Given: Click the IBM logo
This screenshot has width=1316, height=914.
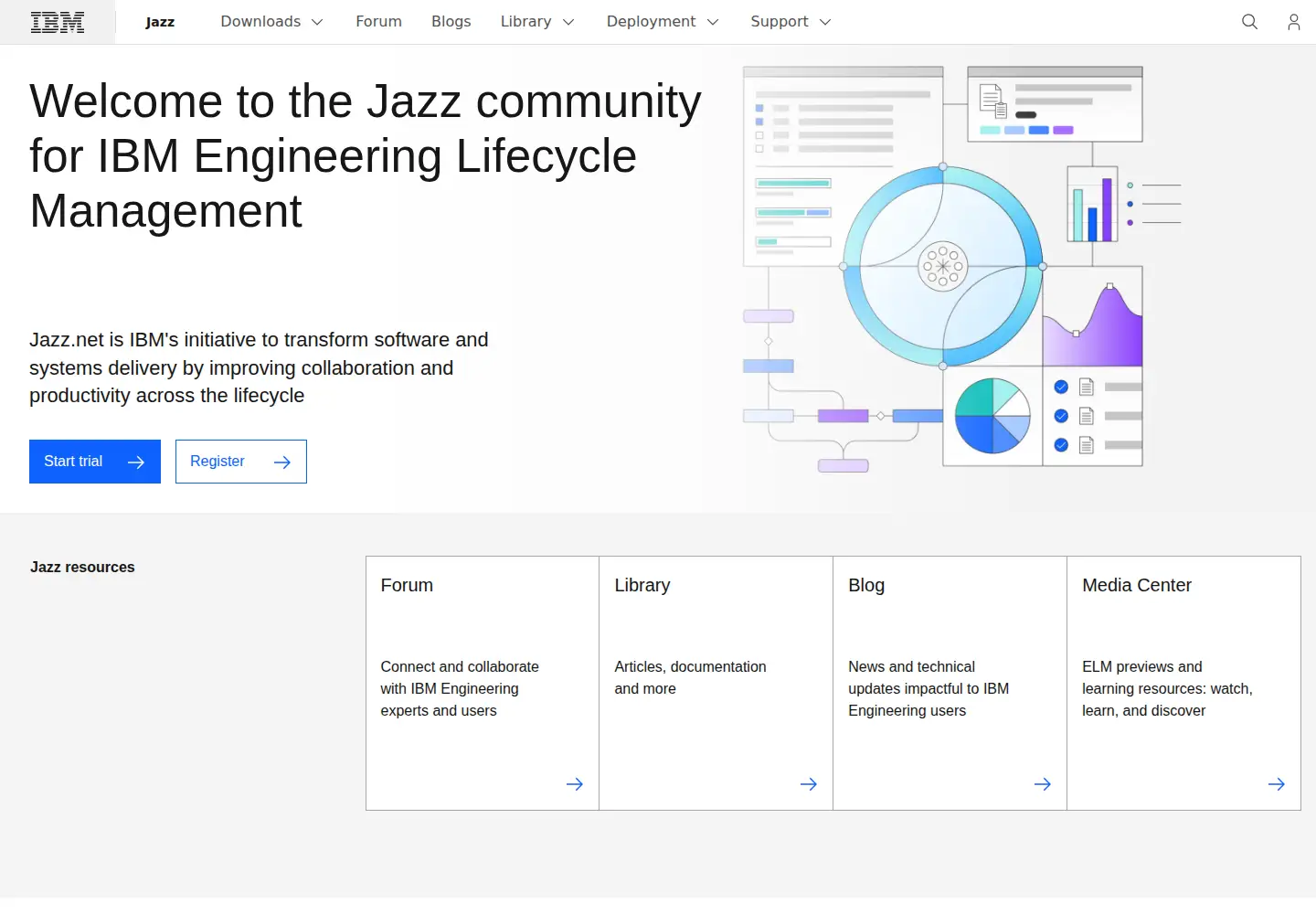Looking at the screenshot, I should tap(58, 22).
